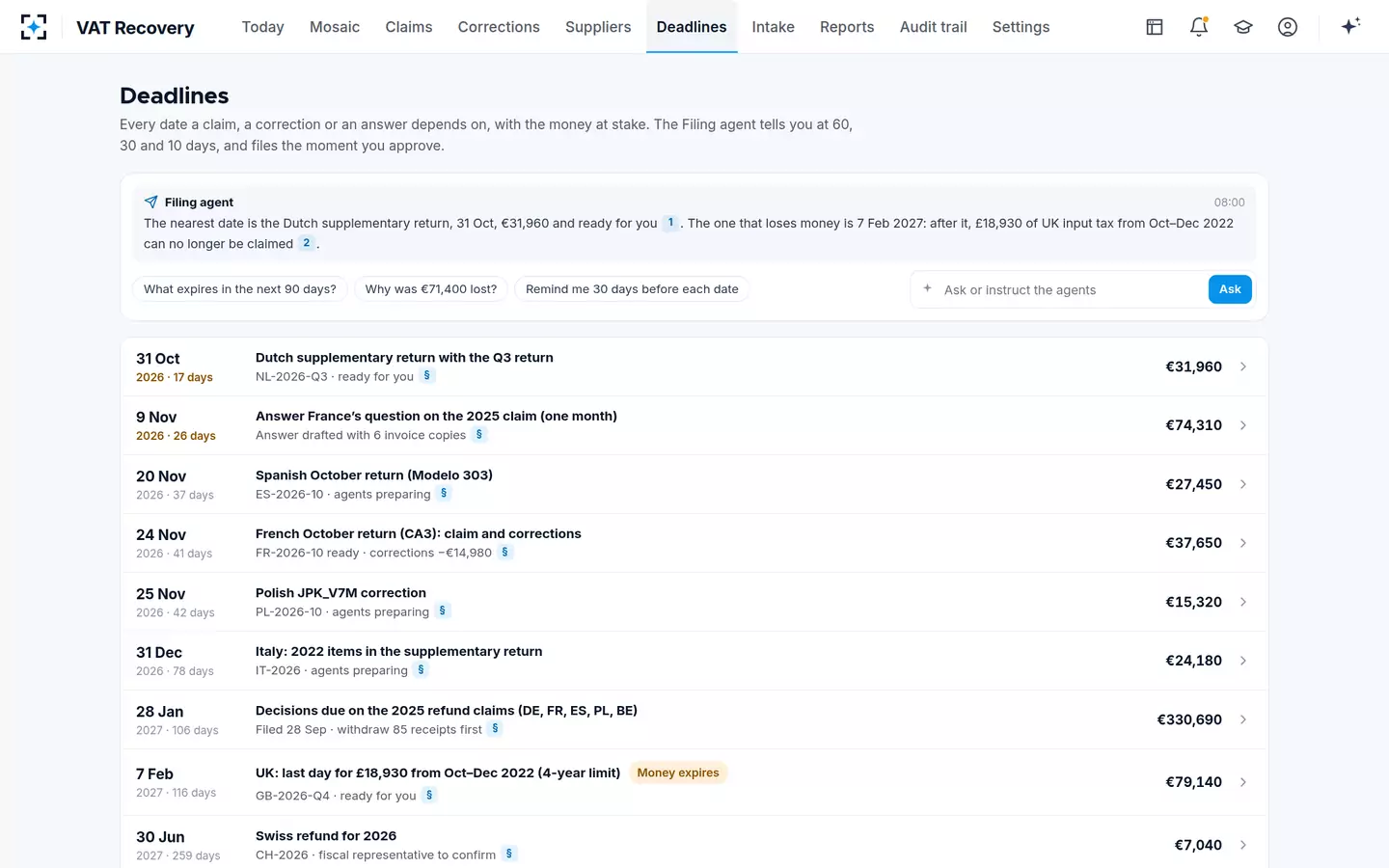Viewport: 1389px width, 868px height.
Task: Switch to the Today tab
Action: [x=262, y=27]
